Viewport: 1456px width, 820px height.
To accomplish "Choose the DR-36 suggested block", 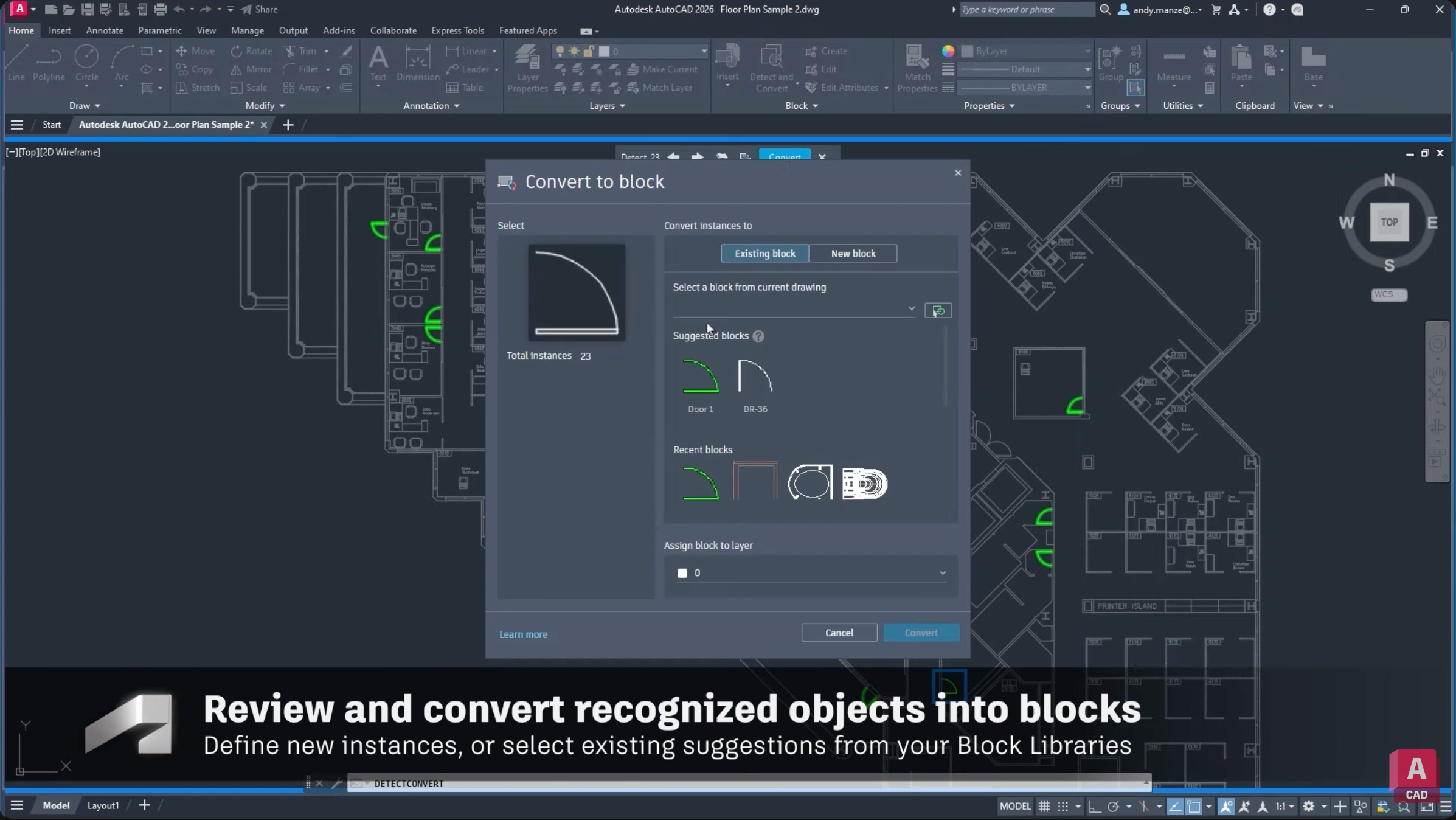I will click(755, 386).
